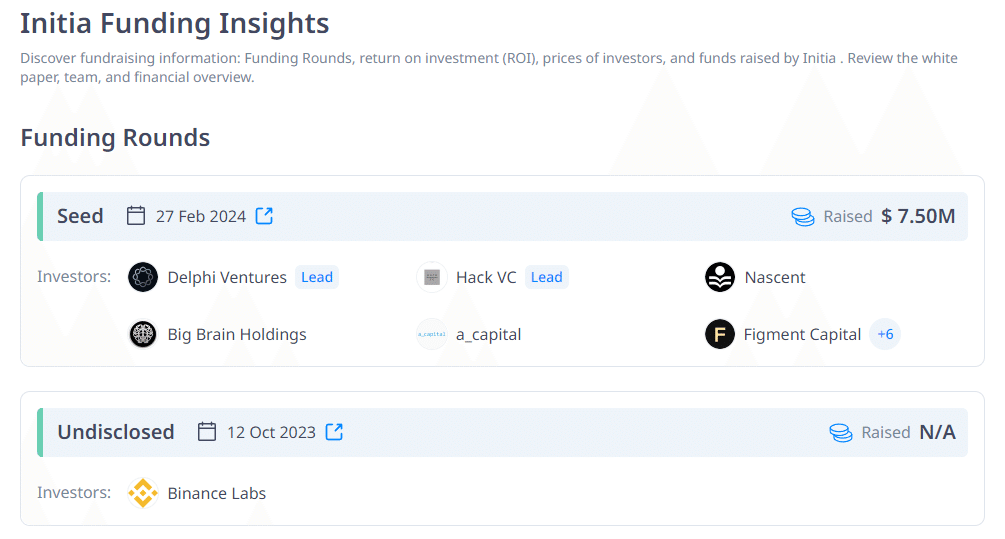Screen dimensions: 1005x539
Task: Click the Seed round calendar icon
Action: coord(137,216)
